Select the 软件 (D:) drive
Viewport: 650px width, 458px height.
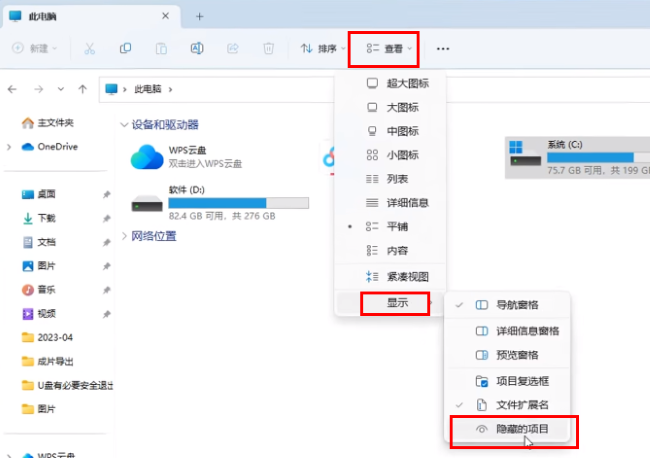coord(220,203)
